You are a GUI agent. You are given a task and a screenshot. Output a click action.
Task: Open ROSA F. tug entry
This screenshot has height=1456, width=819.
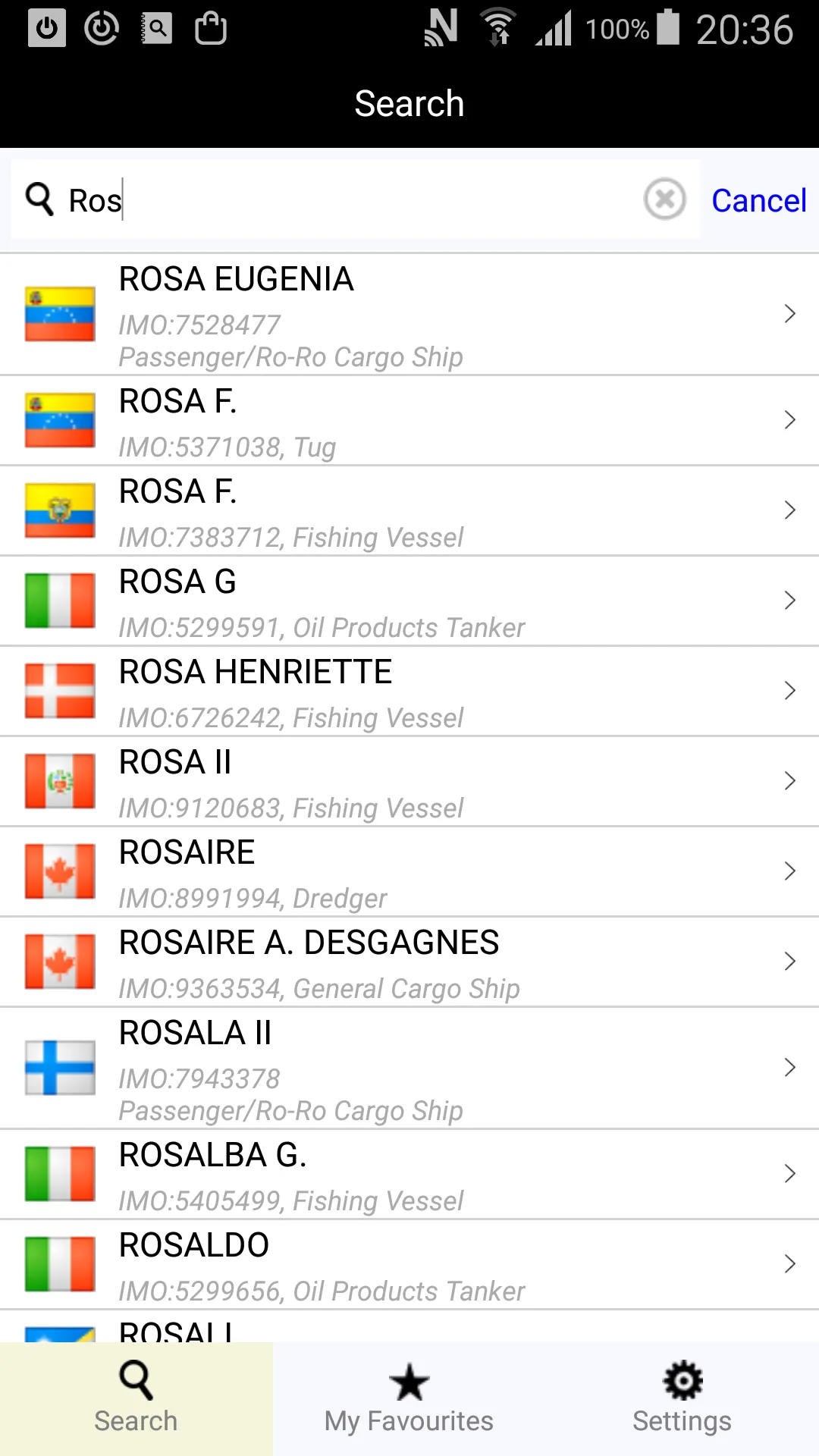[409, 421]
